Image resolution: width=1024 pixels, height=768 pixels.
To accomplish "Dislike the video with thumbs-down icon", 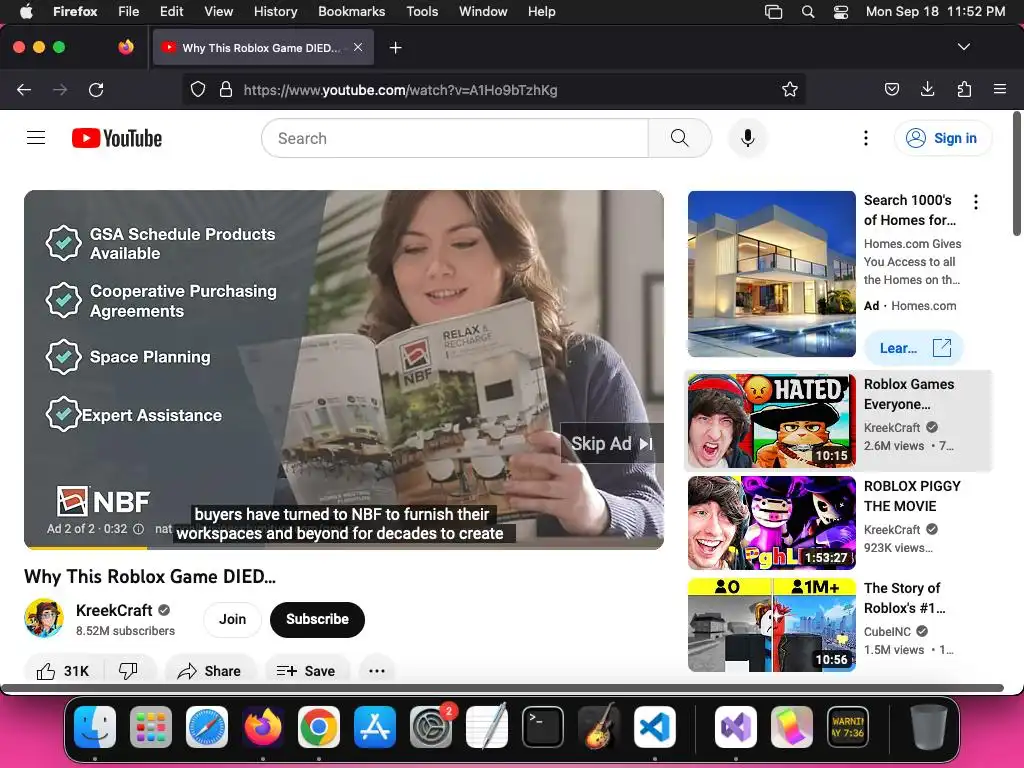I will (128, 671).
